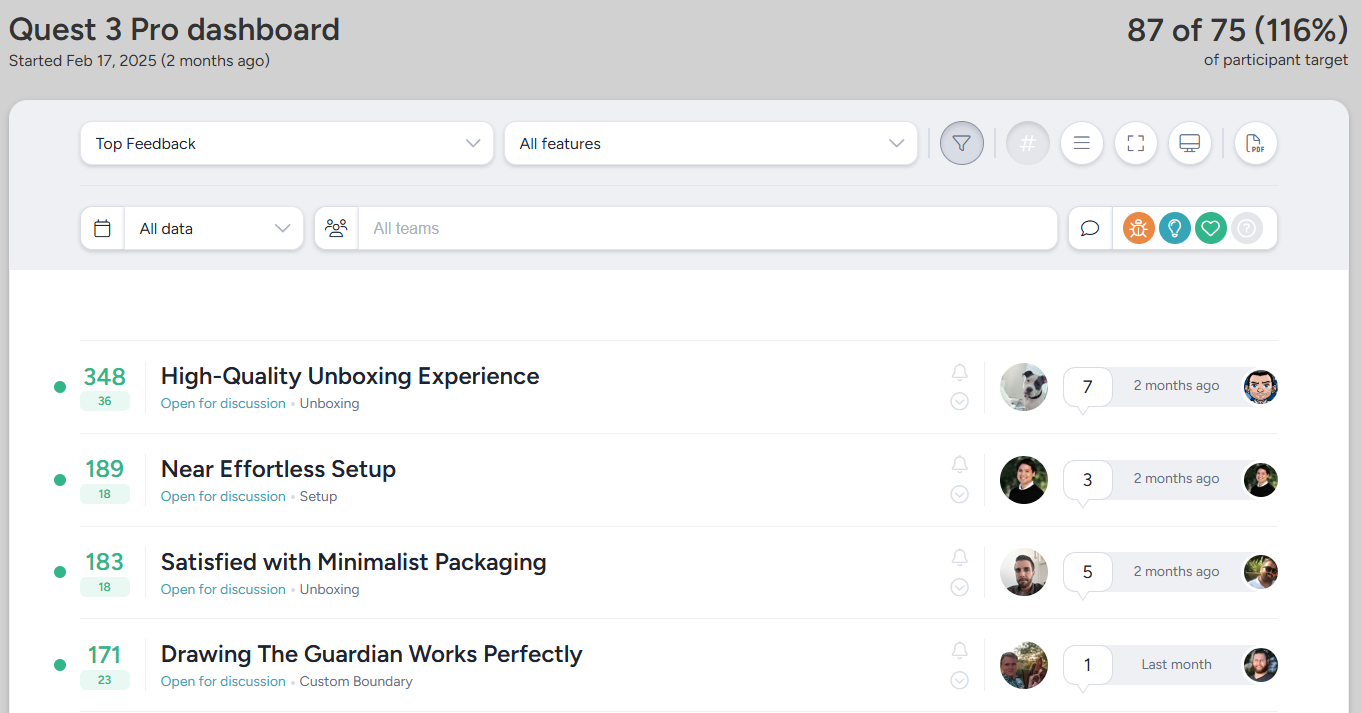Click the 3 comments bubble
The height and width of the screenshot is (713, 1362).
pyautogui.click(x=1088, y=480)
